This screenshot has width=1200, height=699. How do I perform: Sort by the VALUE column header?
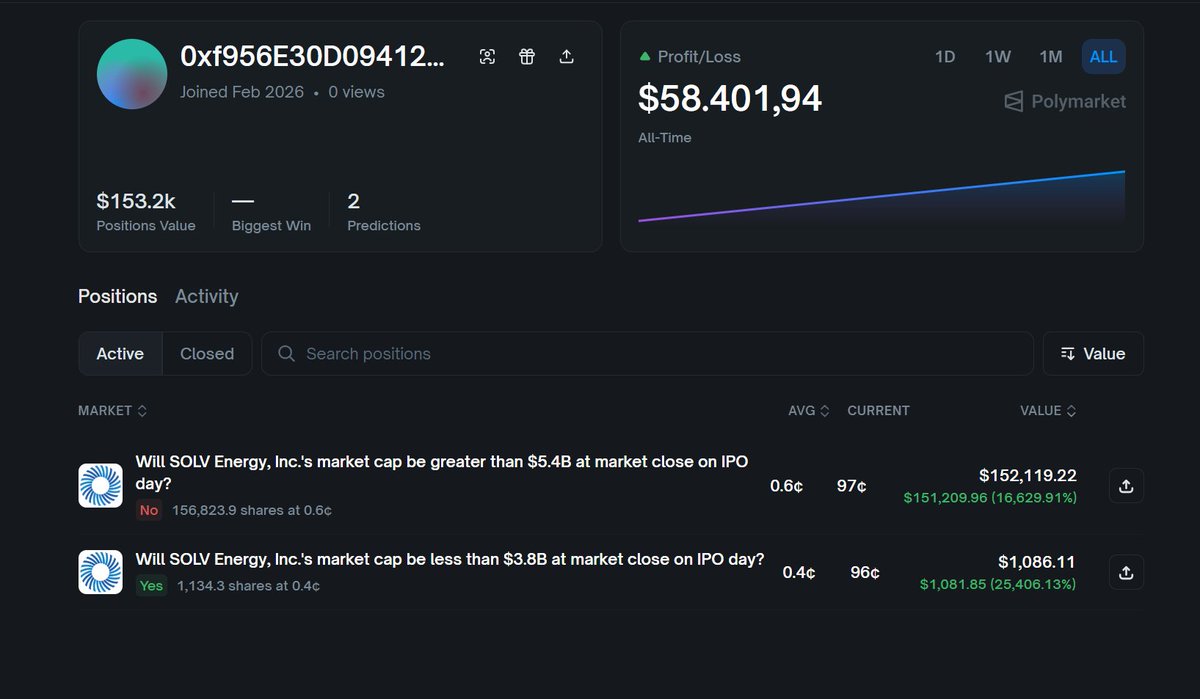pyautogui.click(x=1048, y=411)
